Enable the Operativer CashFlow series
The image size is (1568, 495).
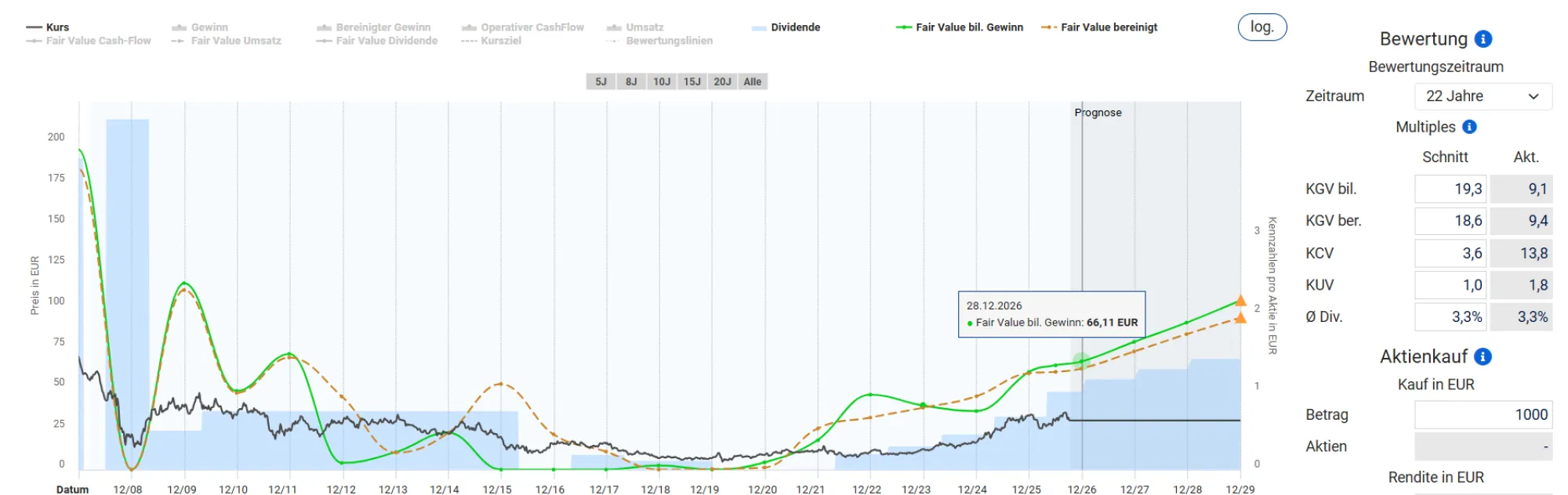(x=523, y=27)
